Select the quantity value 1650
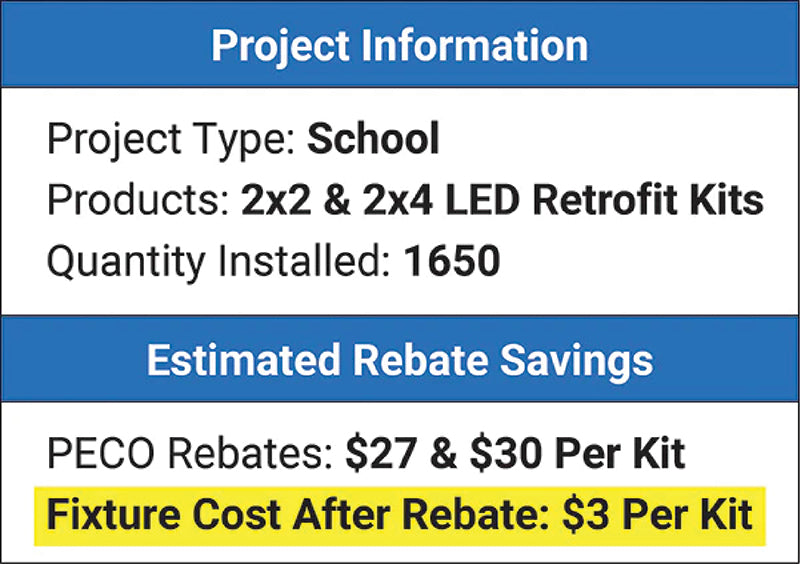 coord(452,261)
